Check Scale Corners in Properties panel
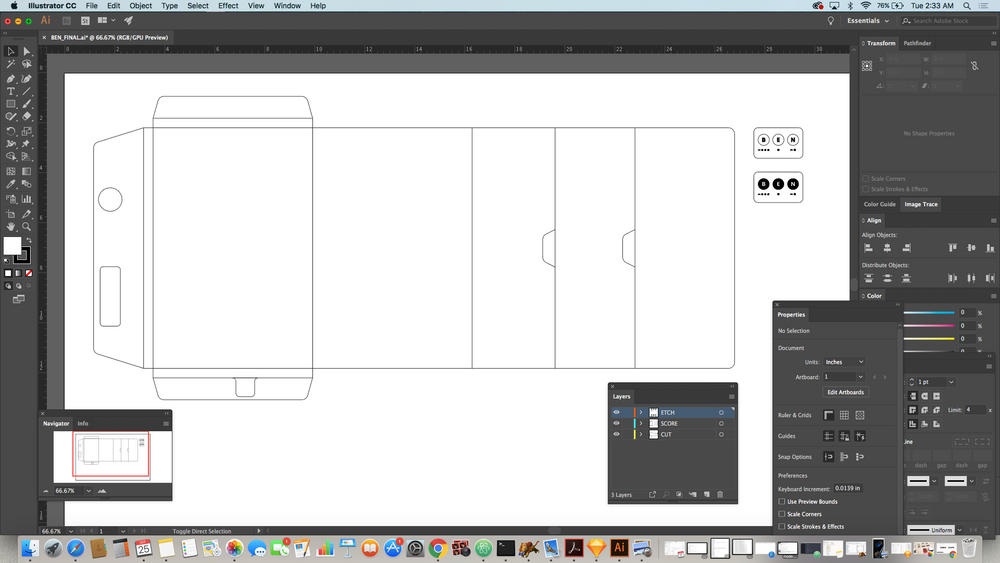 click(x=782, y=514)
